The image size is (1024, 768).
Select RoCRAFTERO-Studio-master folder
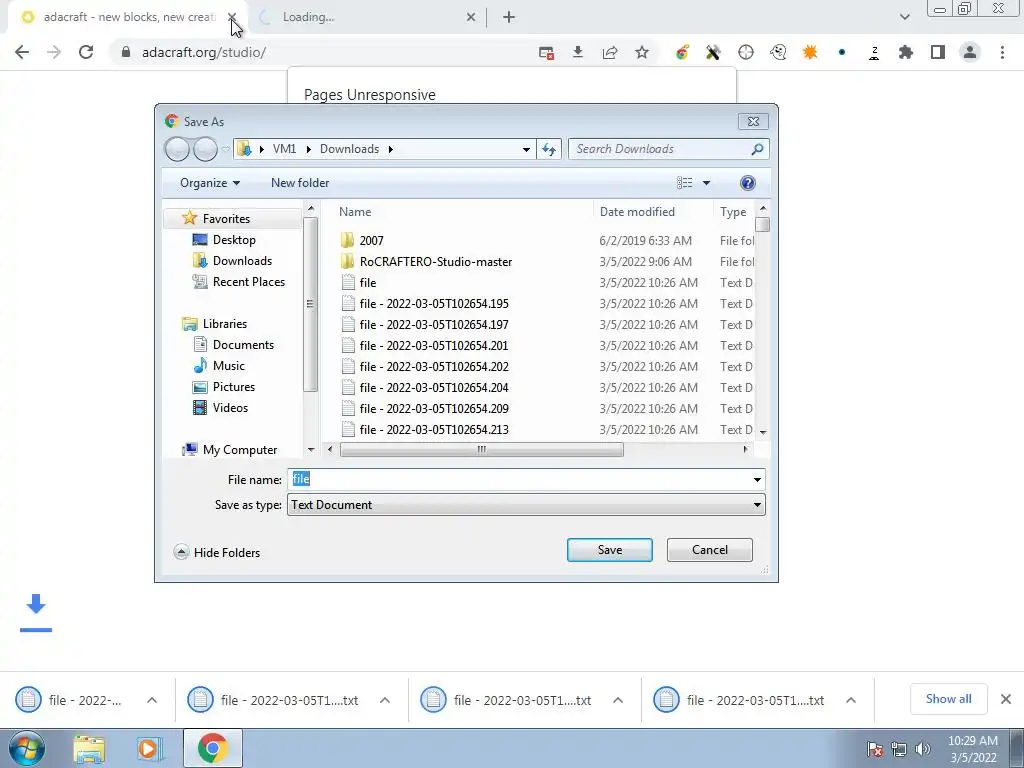tap(436, 261)
